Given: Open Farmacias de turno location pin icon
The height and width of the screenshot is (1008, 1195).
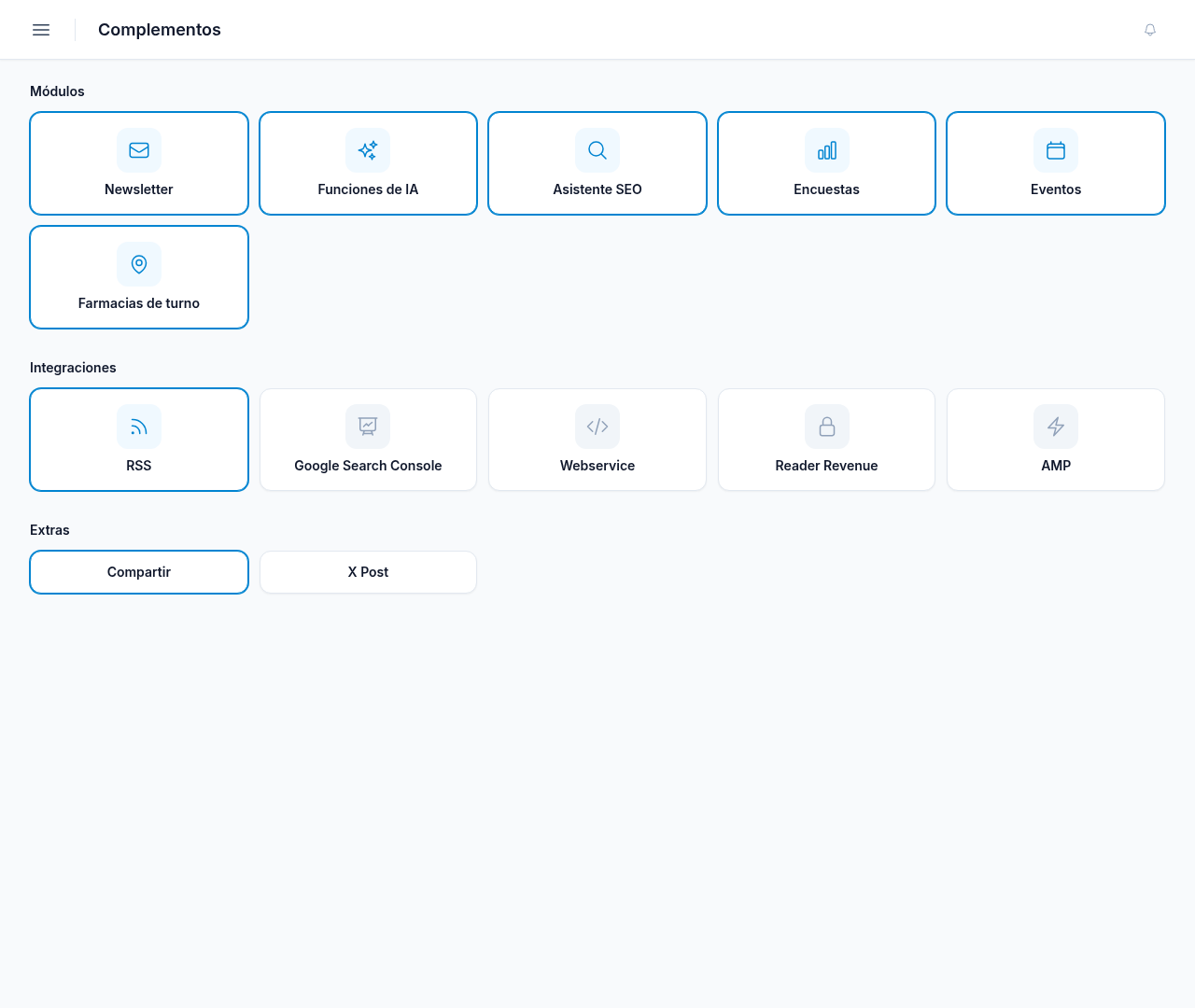Looking at the screenshot, I should (139, 264).
